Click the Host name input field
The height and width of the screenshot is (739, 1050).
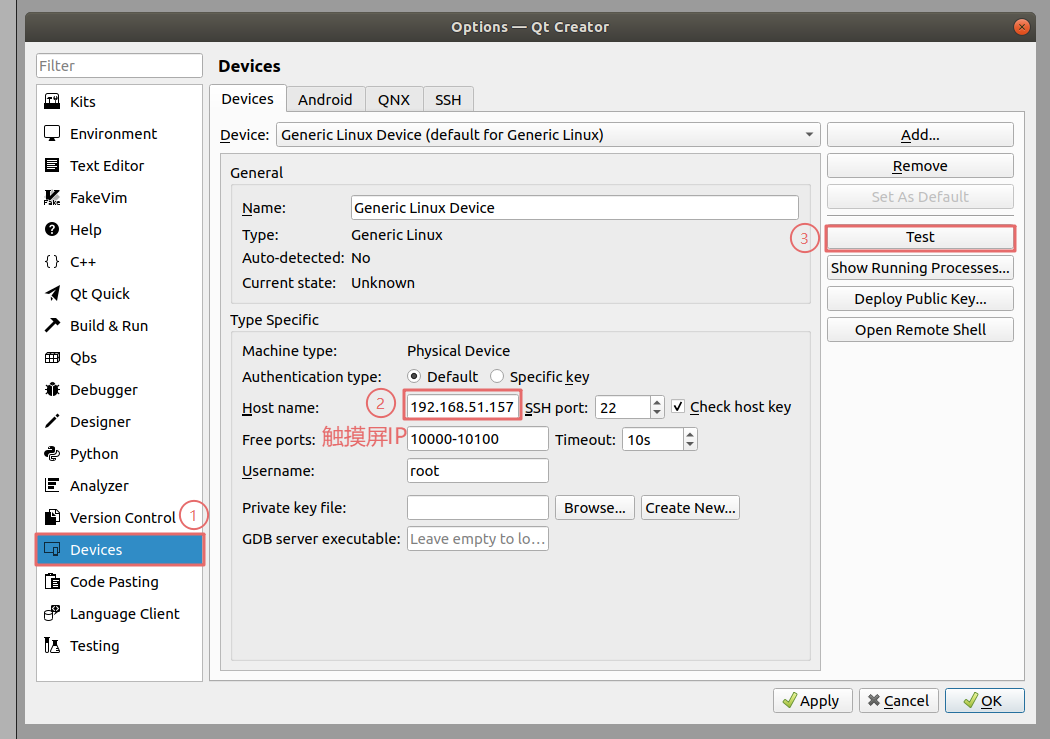pos(462,407)
